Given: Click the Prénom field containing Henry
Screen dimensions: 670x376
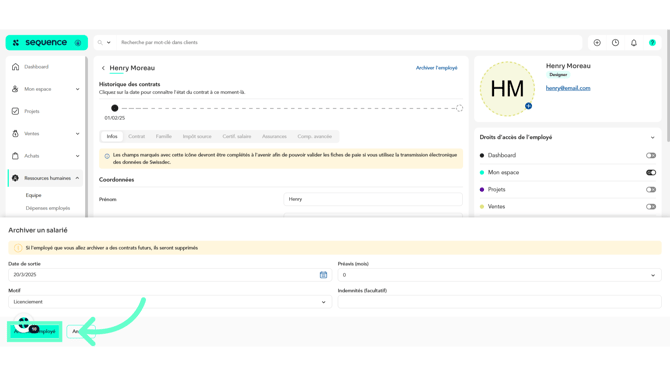Looking at the screenshot, I should pyautogui.click(x=373, y=199).
